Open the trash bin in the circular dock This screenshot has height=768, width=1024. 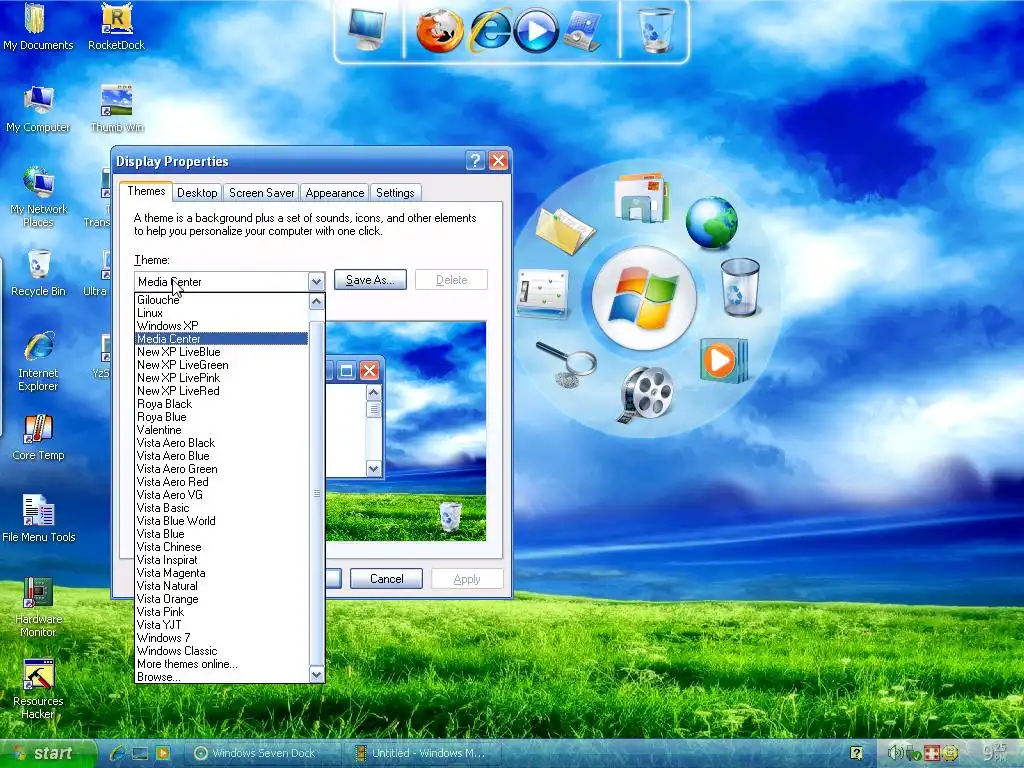[x=741, y=287]
